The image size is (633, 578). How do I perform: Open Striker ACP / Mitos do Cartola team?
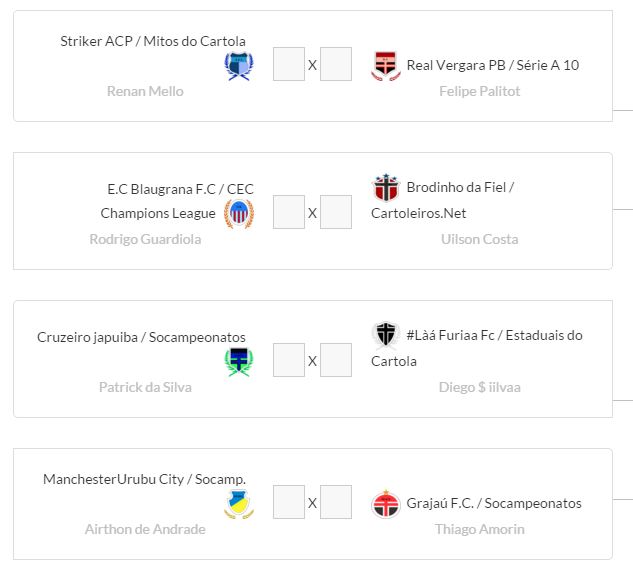coord(153,41)
